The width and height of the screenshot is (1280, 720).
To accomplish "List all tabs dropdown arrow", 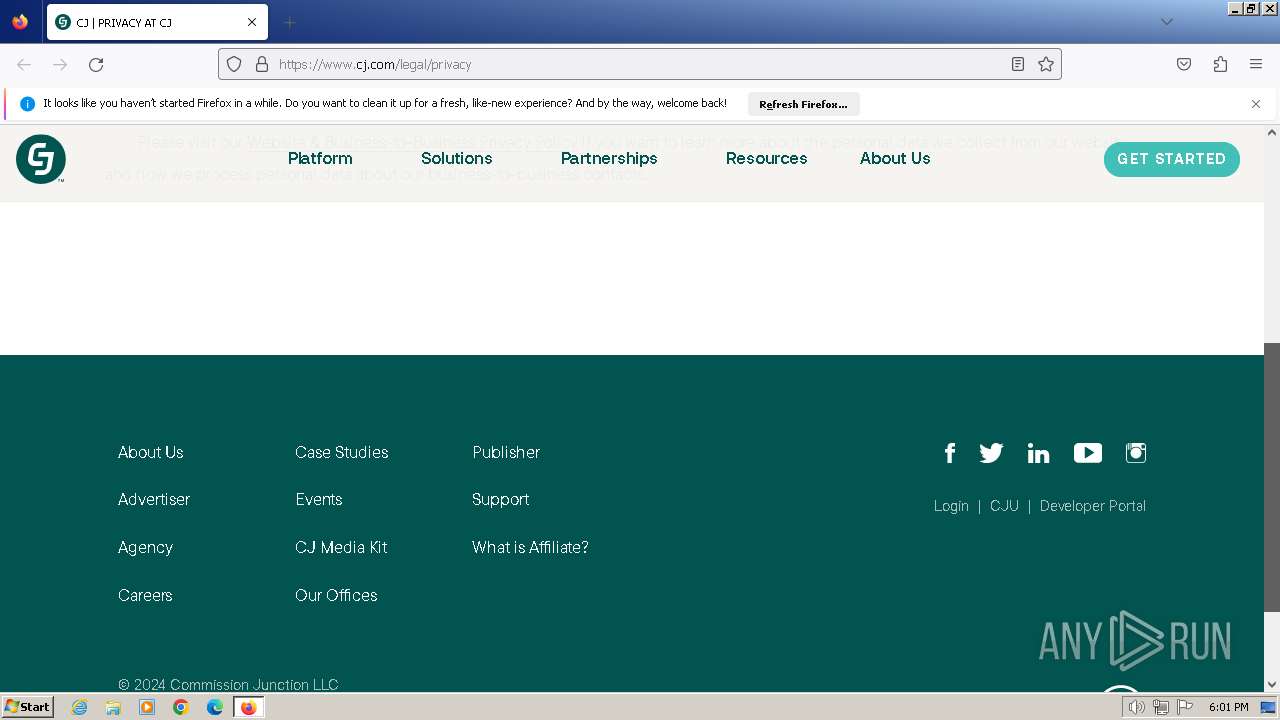I will (x=1166, y=22).
